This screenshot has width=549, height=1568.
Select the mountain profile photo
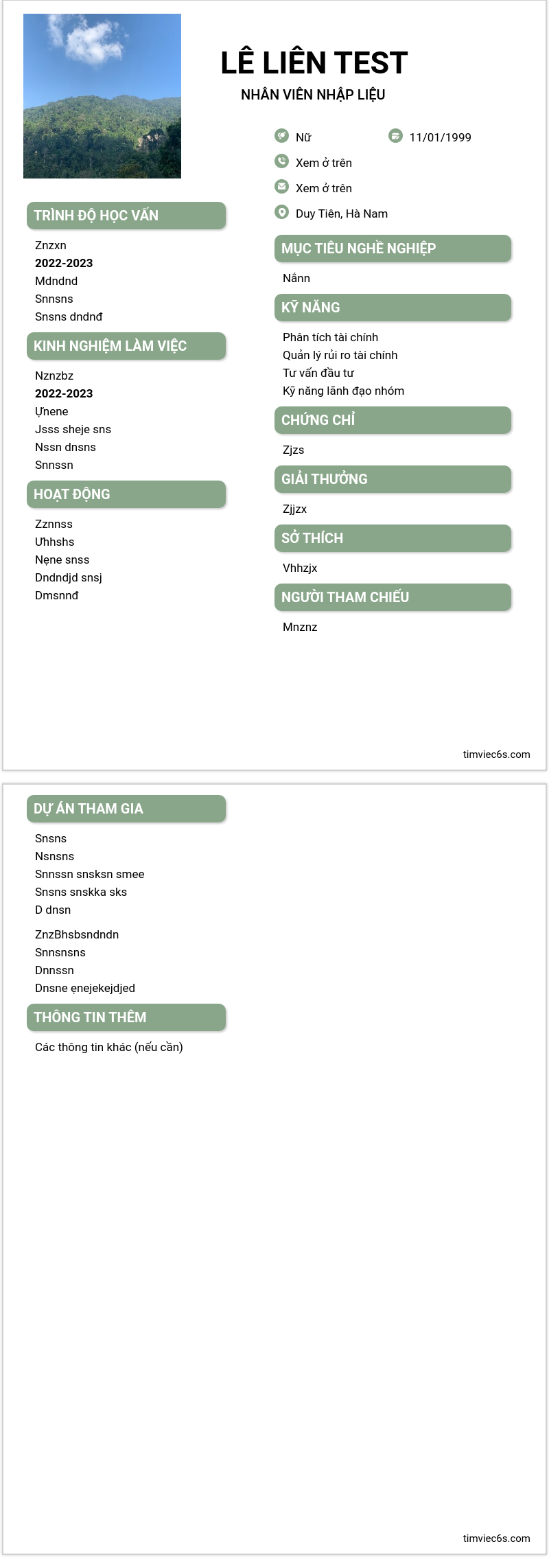pos(102,96)
